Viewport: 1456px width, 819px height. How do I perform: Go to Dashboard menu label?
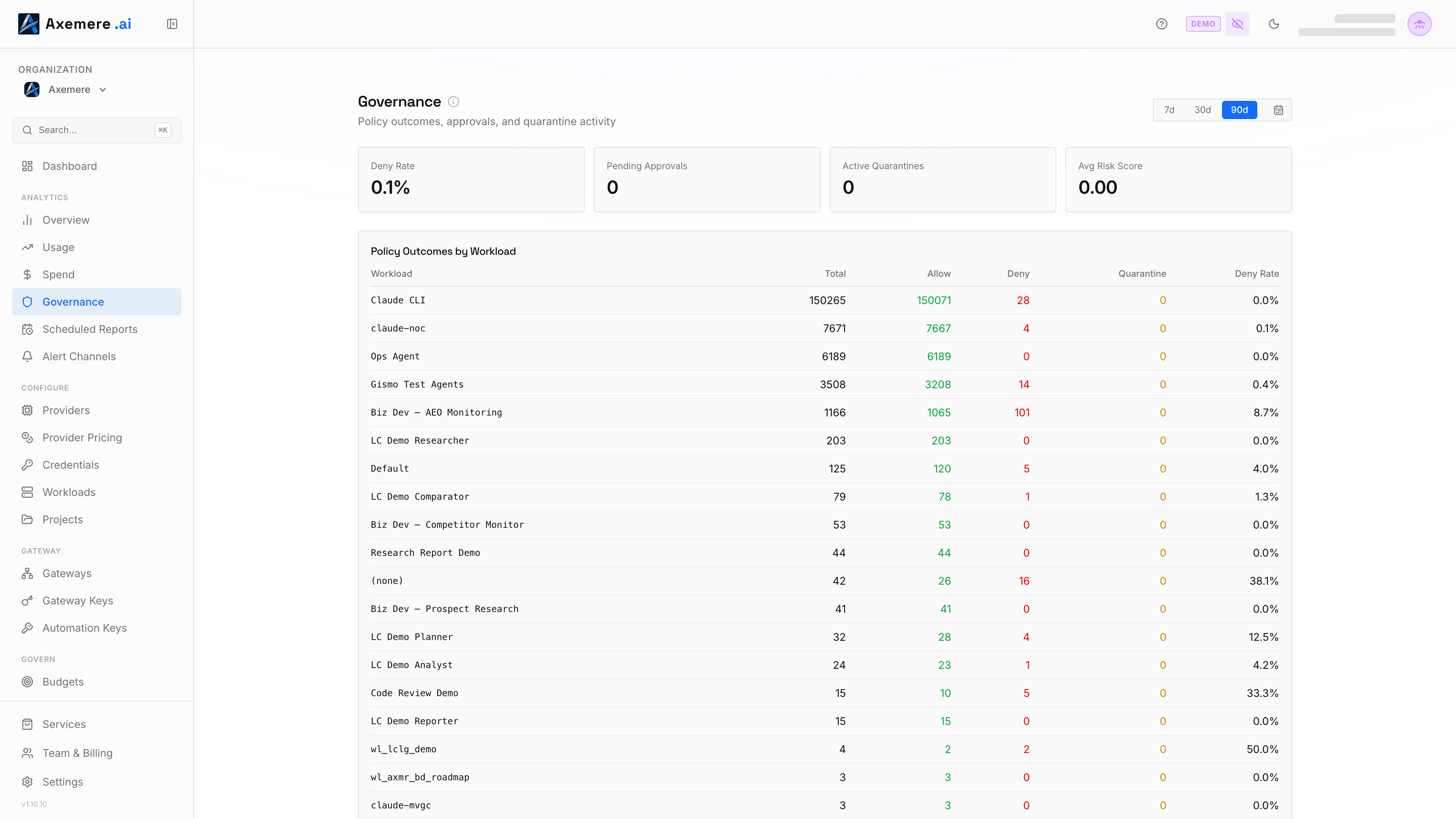tap(69, 166)
